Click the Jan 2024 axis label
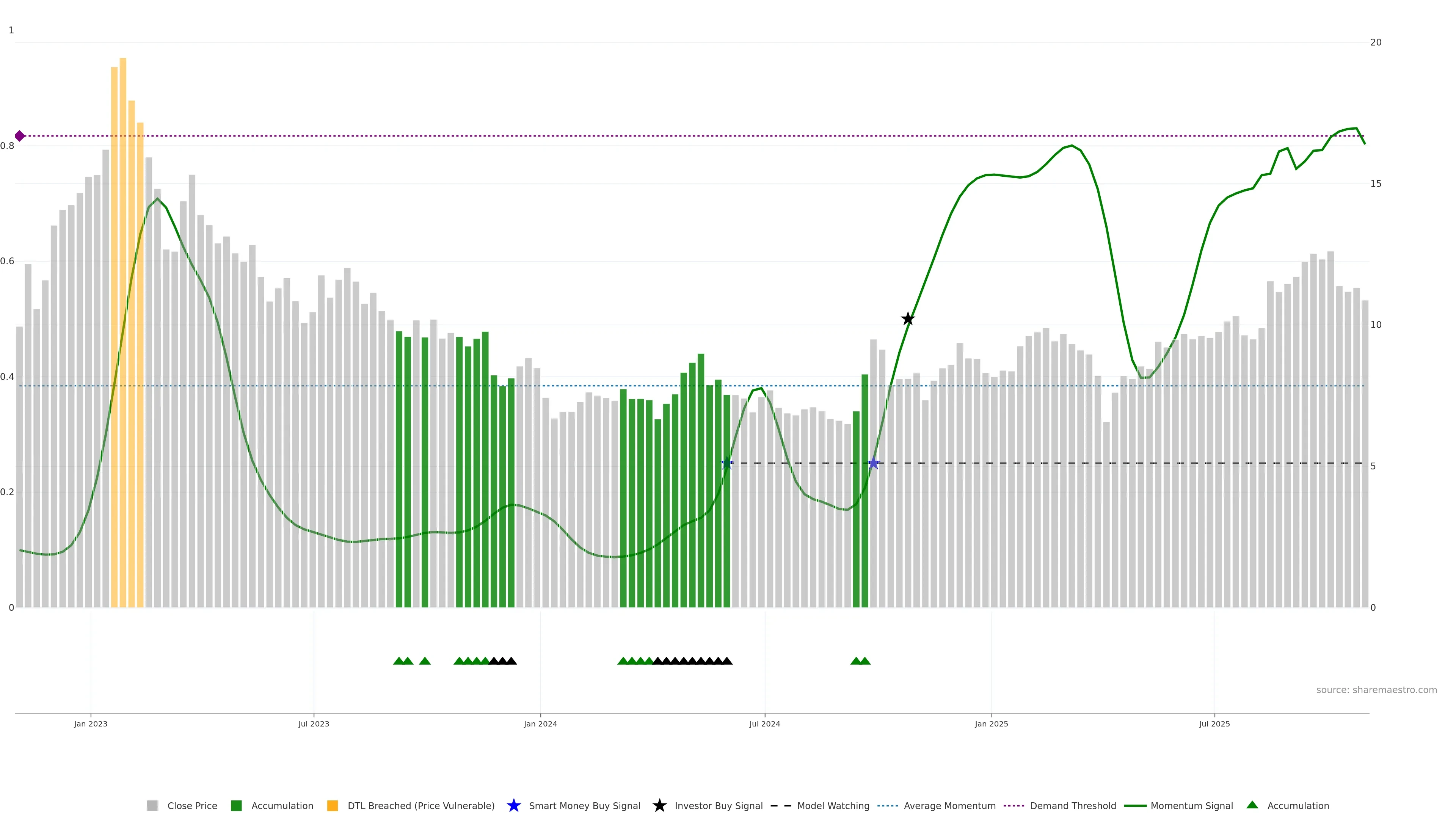Viewport: 1456px width, 819px height. (x=540, y=723)
